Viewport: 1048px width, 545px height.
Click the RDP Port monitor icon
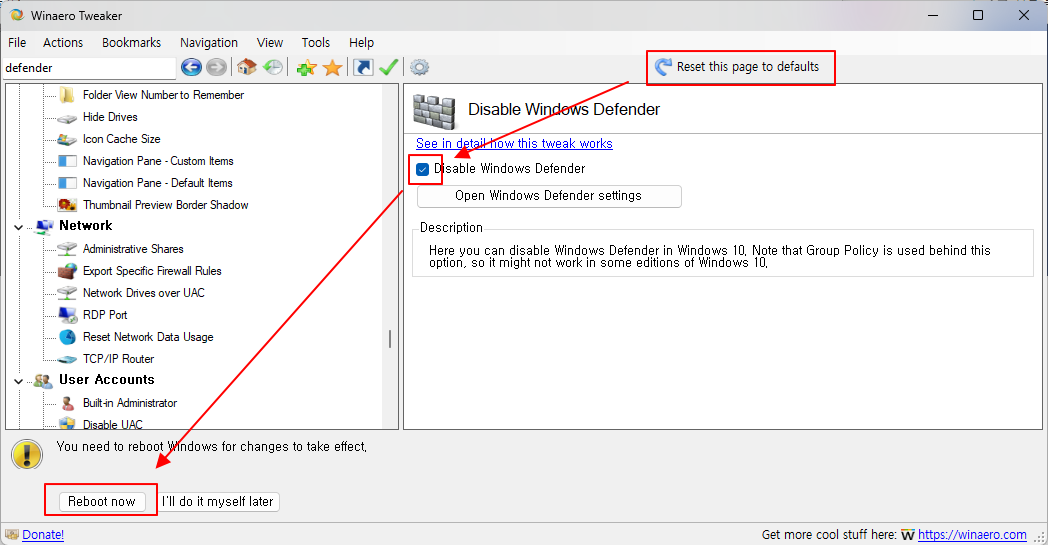tap(67, 315)
